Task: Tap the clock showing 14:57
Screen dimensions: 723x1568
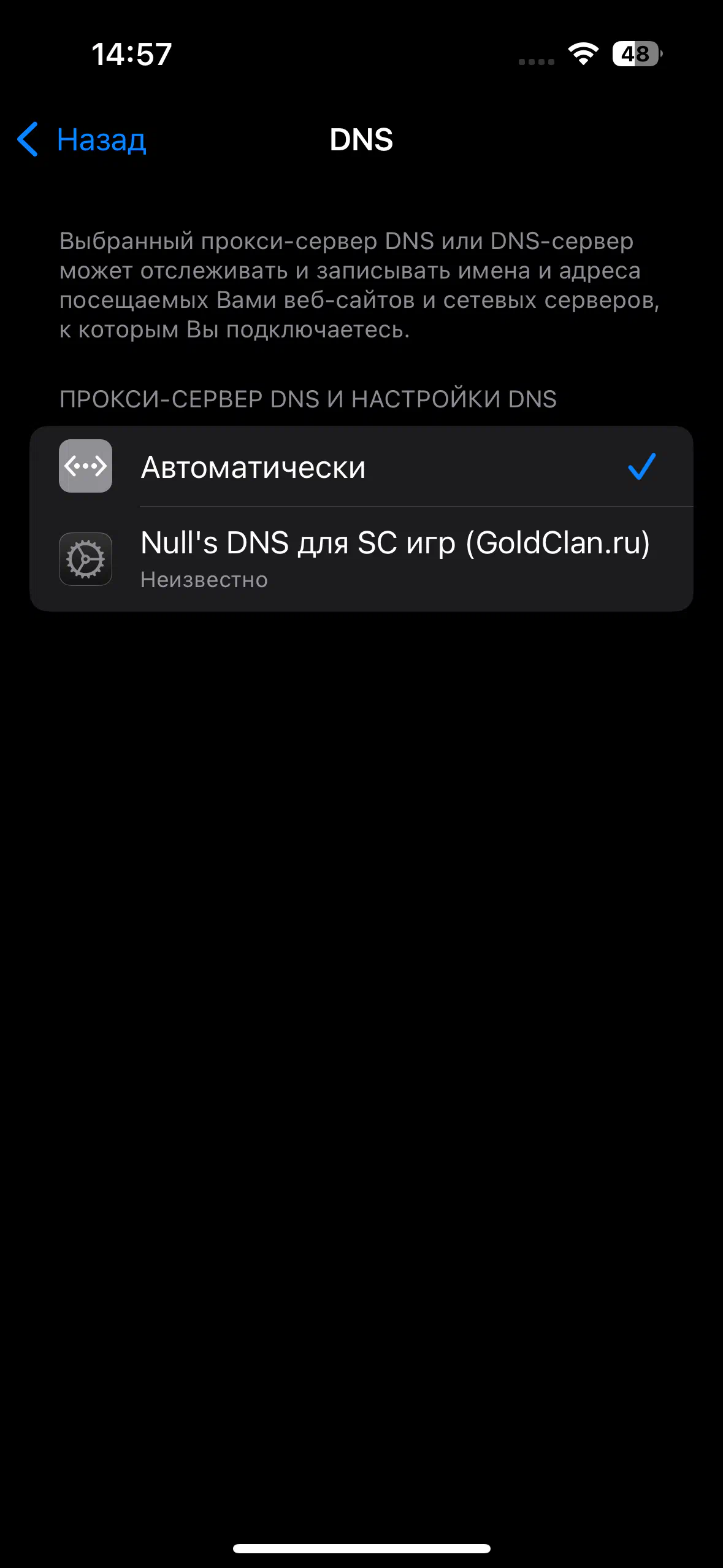Action: (132, 54)
